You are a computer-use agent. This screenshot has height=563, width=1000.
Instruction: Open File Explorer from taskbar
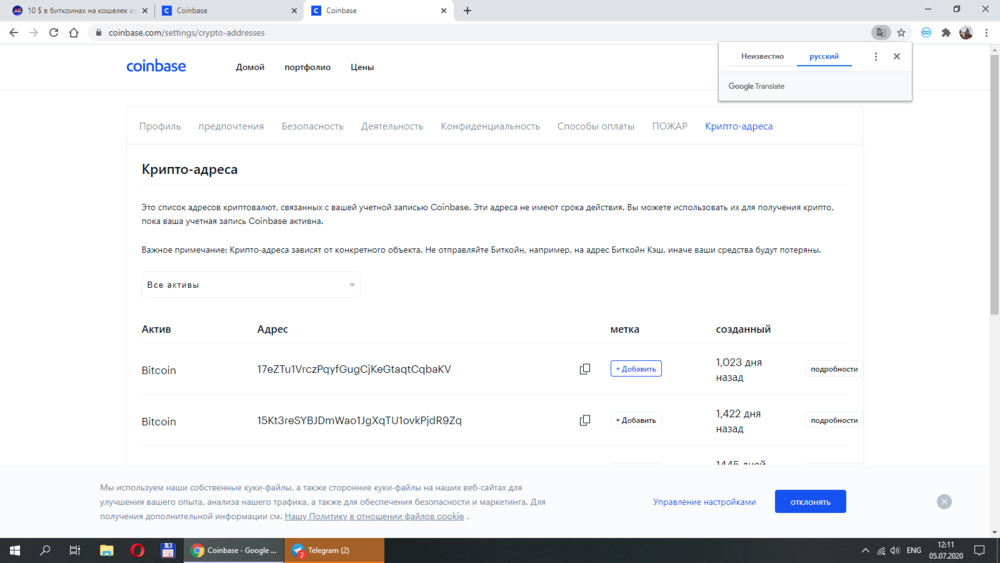(x=107, y=550)
